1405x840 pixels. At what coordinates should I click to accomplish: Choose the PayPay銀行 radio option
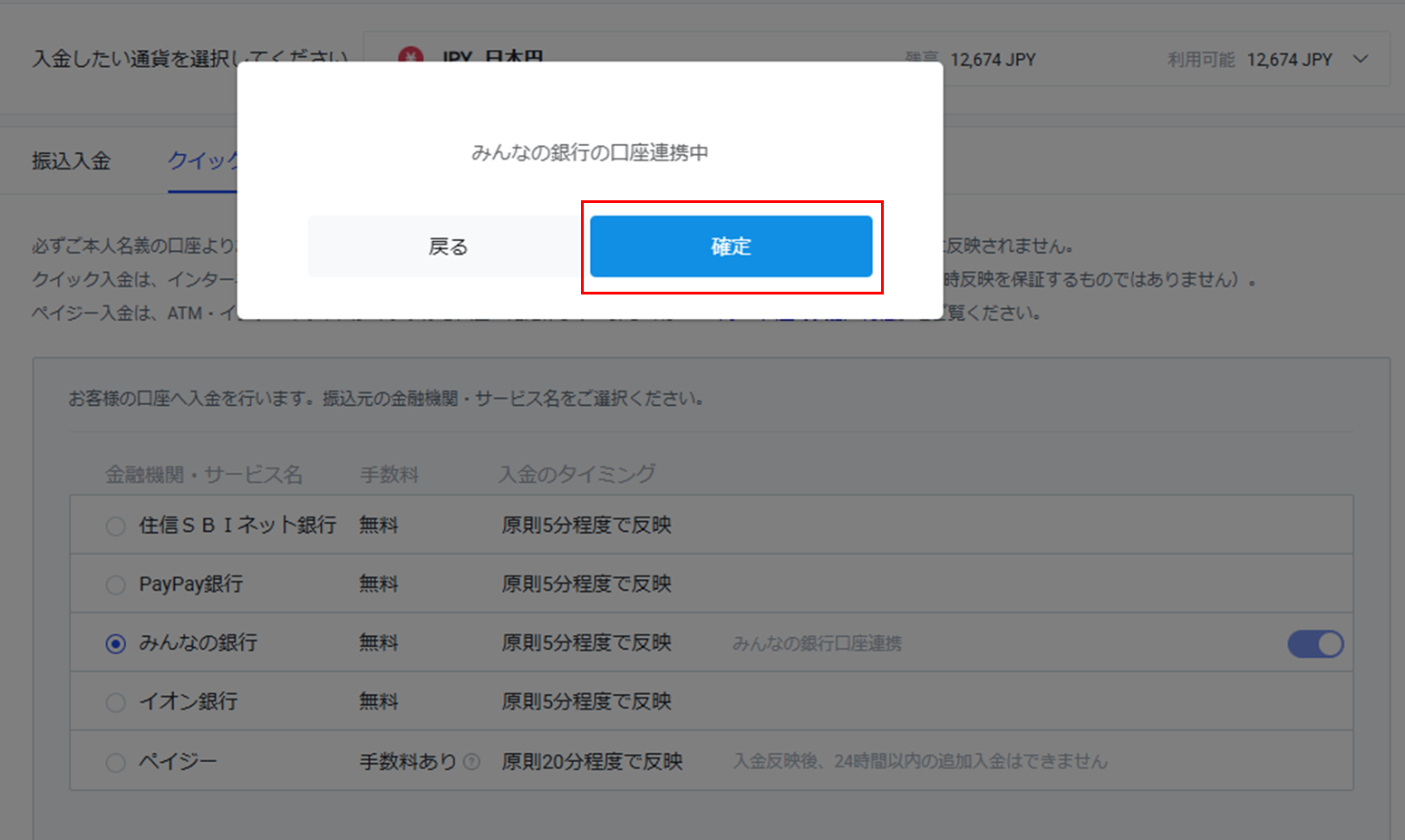[x=115, y=585]
